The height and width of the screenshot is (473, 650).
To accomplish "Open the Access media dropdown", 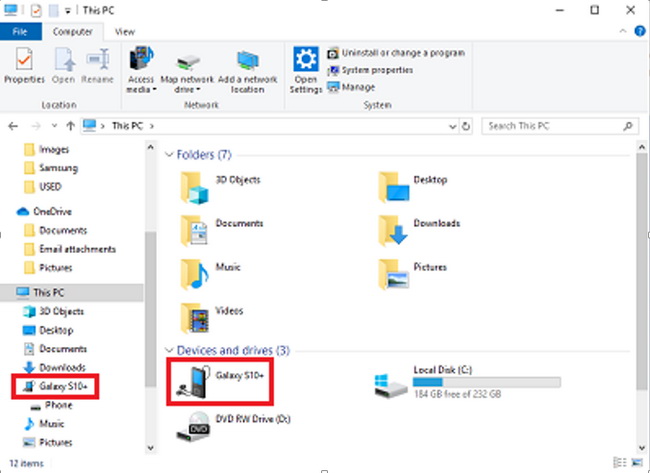I will [141, 70].
